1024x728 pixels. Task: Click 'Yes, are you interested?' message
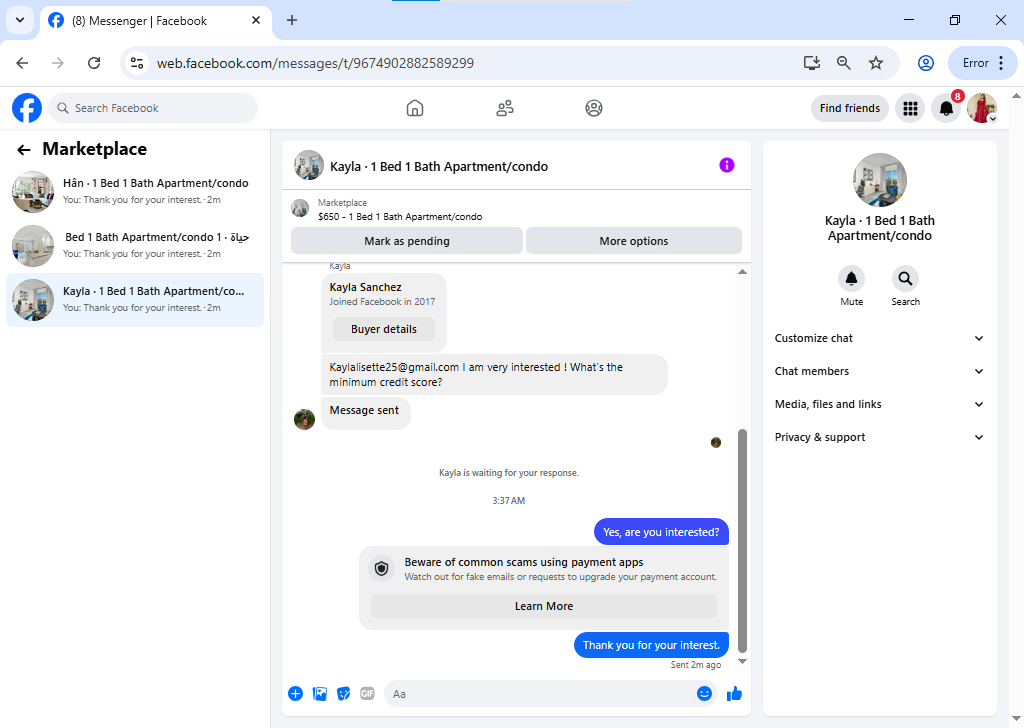tap(661, 532)
